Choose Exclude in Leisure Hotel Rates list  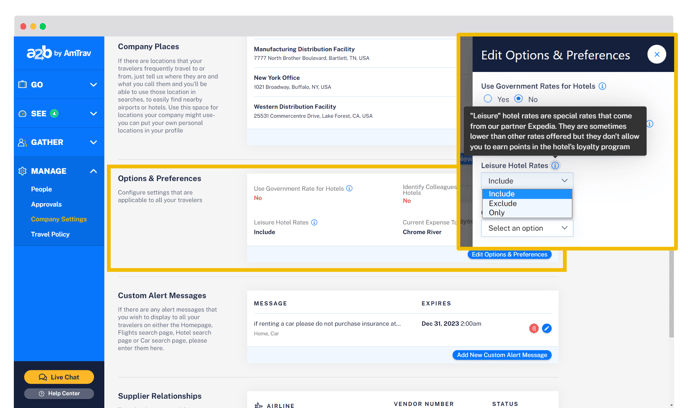coord(503,203)
